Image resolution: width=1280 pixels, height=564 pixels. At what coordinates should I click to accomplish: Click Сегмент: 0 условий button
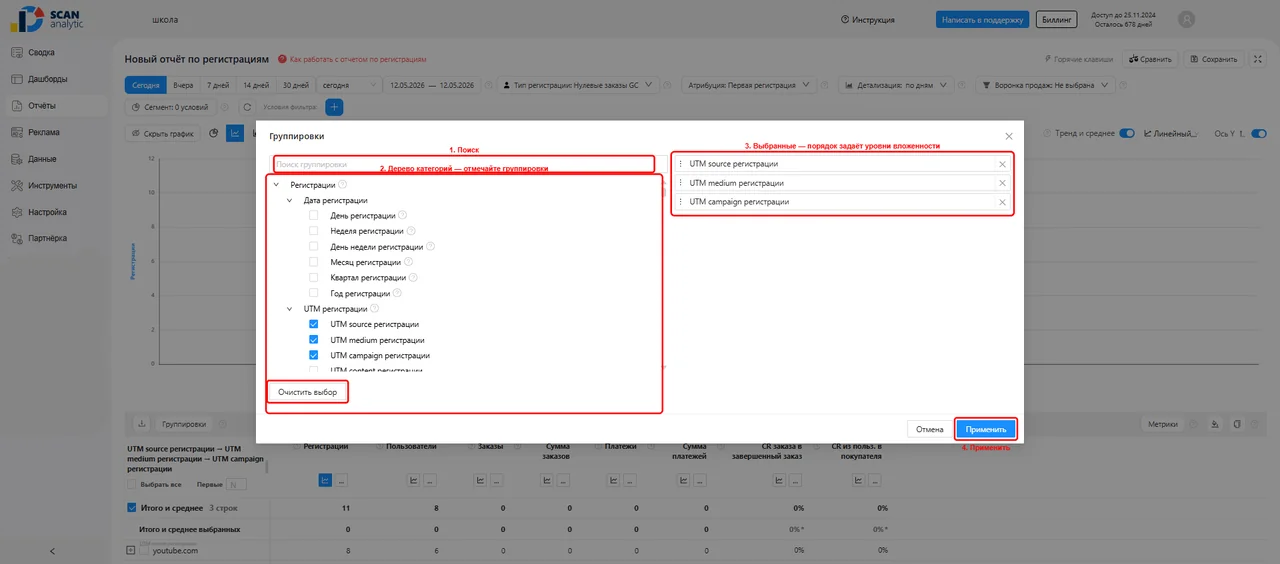170,107
